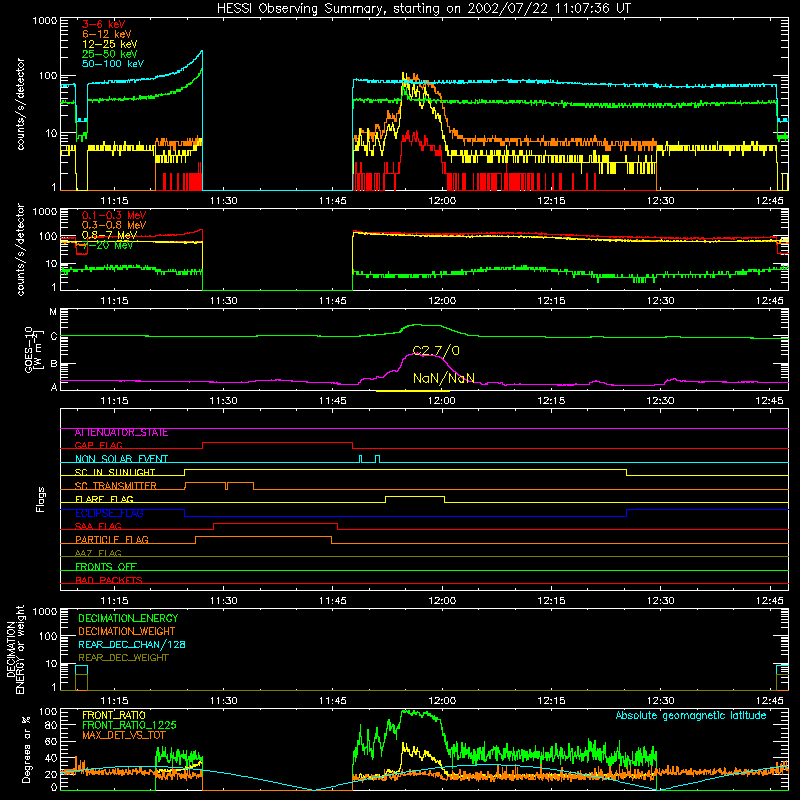
Task: Click the Absolute geomagnetic latitude label
Action: coord(691,716)
